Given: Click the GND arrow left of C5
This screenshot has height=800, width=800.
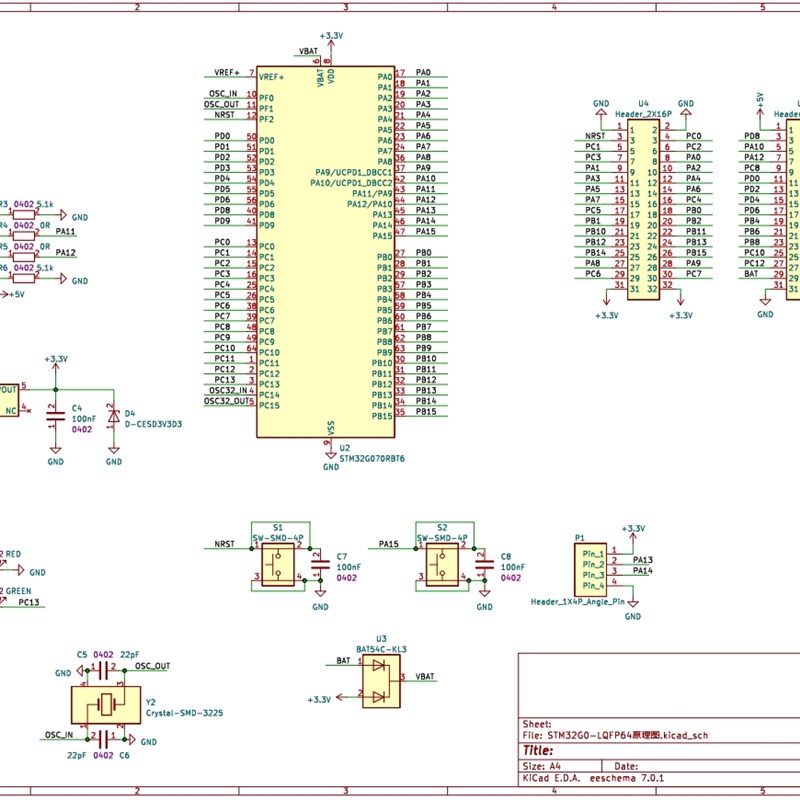Looking at the screenshot, I should point(69,671).
